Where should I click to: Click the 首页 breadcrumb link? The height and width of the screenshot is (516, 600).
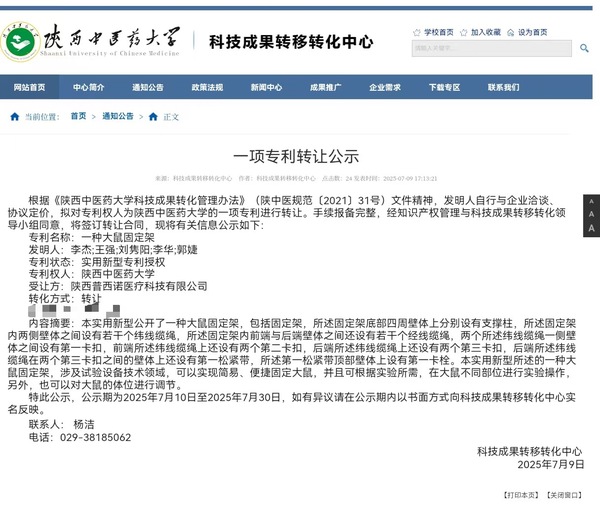click(78, 117)
